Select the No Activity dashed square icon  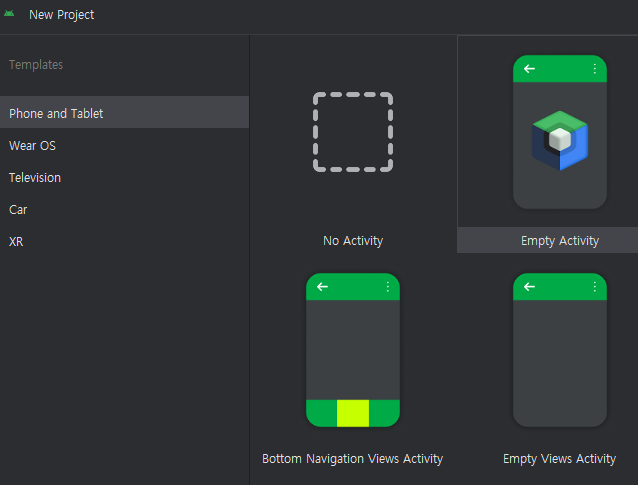(x=353, y=132)
